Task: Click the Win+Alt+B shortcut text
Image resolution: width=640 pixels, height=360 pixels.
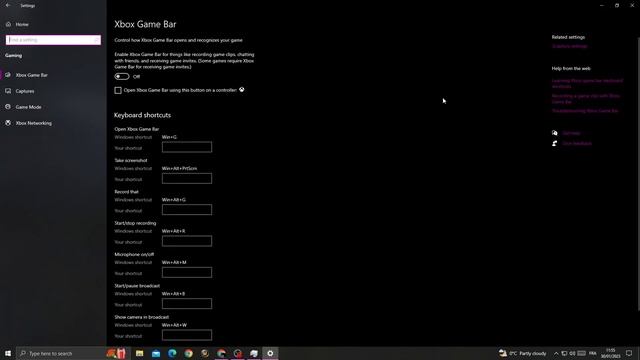Action: (173, 293)
